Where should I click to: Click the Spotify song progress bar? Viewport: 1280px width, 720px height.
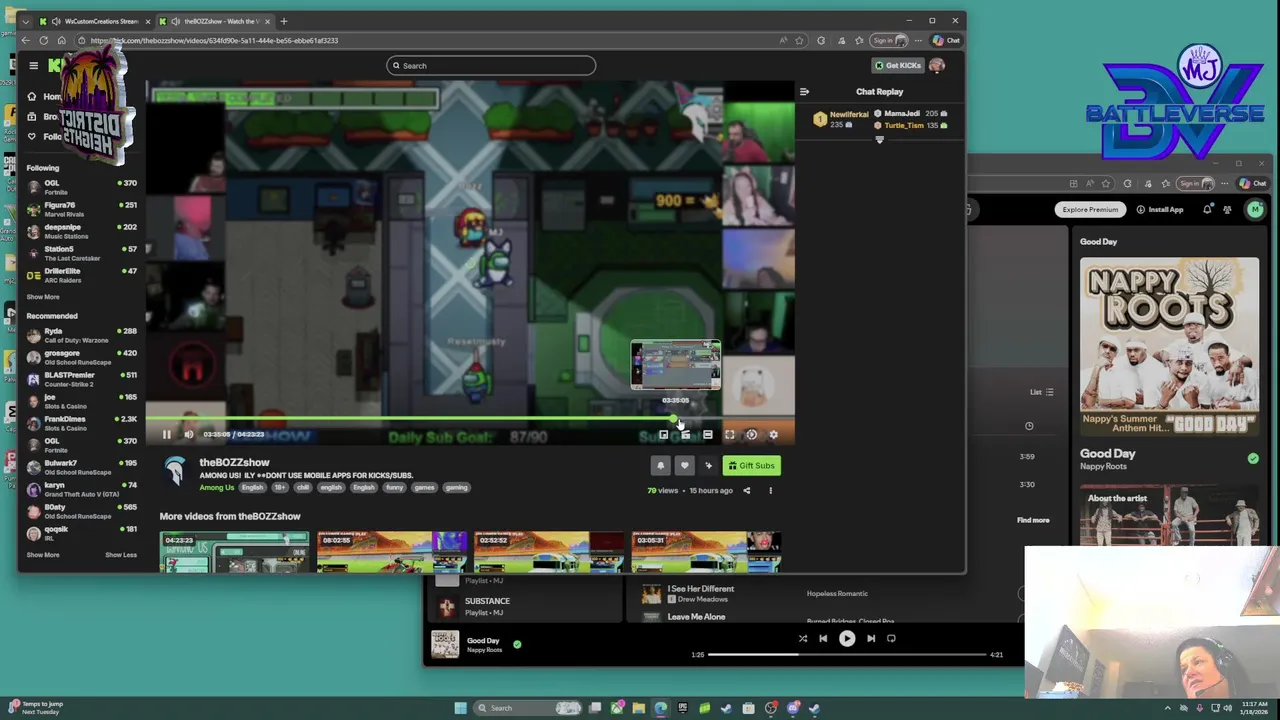pos(848,655)
